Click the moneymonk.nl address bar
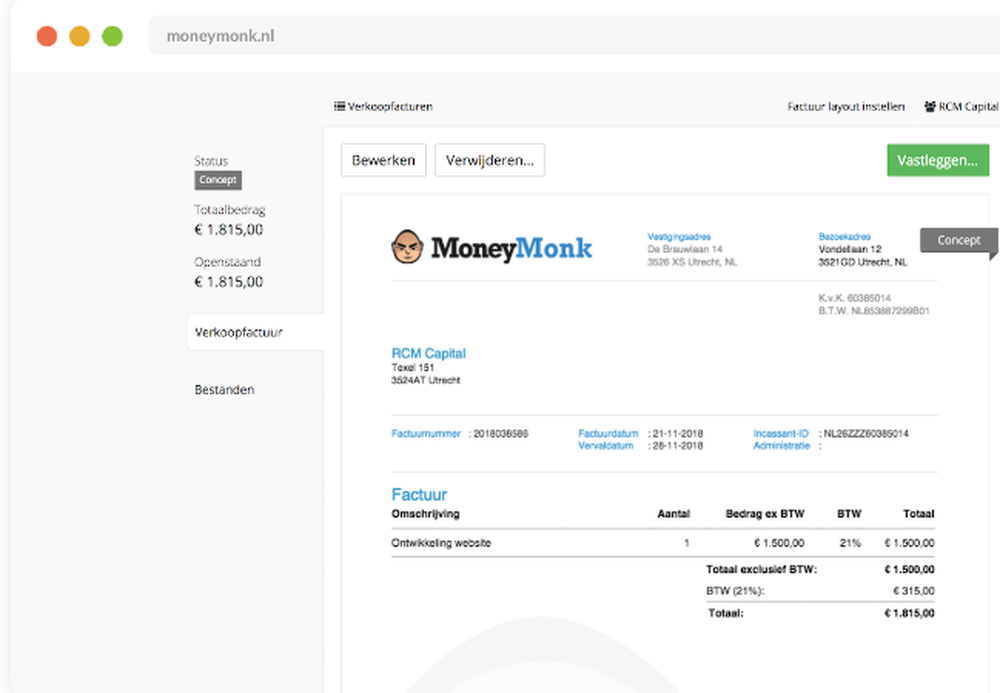This screenshot has height=693, width=1000. (574, 36)
